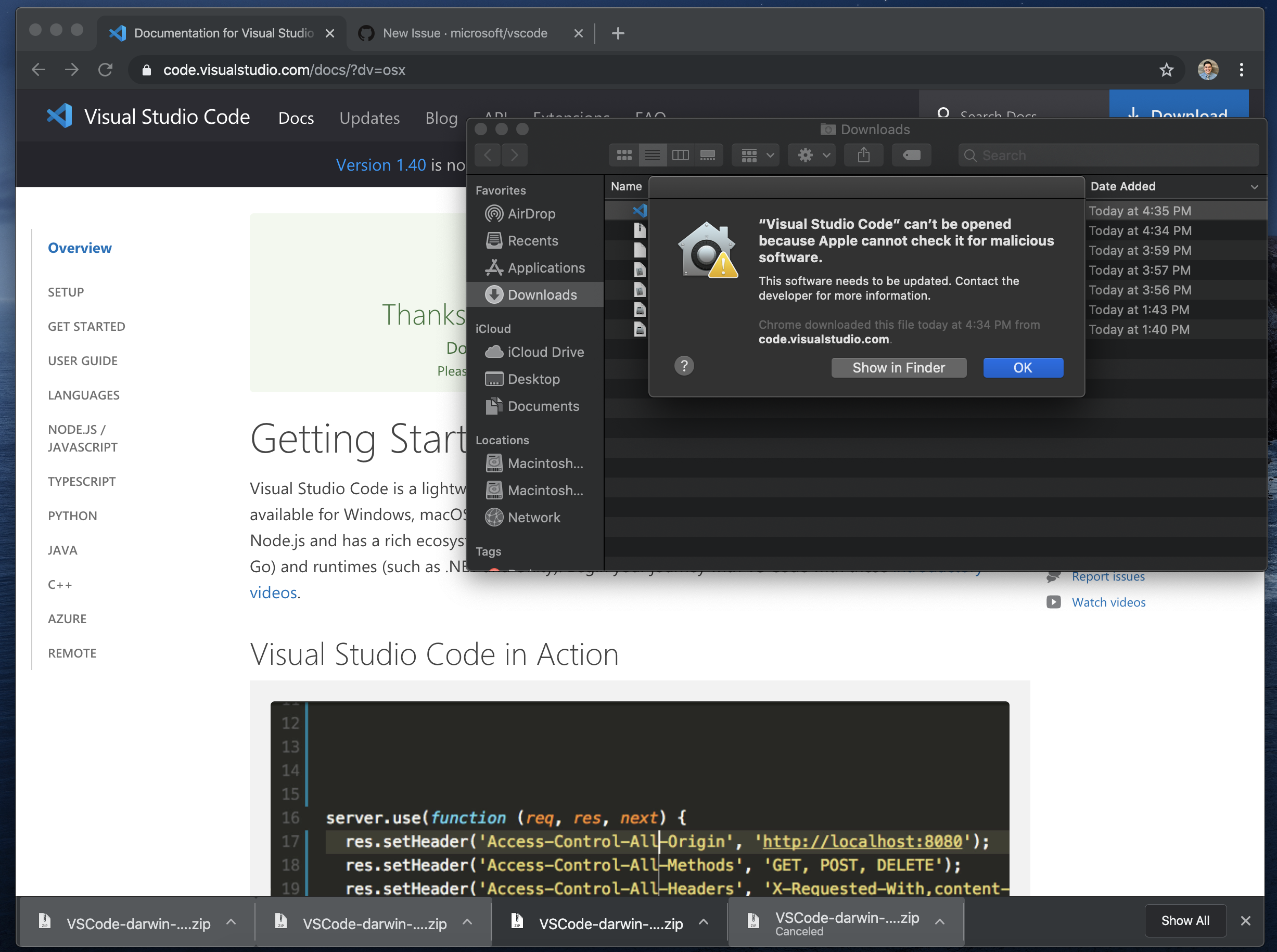Viewport: 1277px width, 952px height.
Task: Click the Tags icon in the Finder toolbar
Action: click(x=911, y=155)
